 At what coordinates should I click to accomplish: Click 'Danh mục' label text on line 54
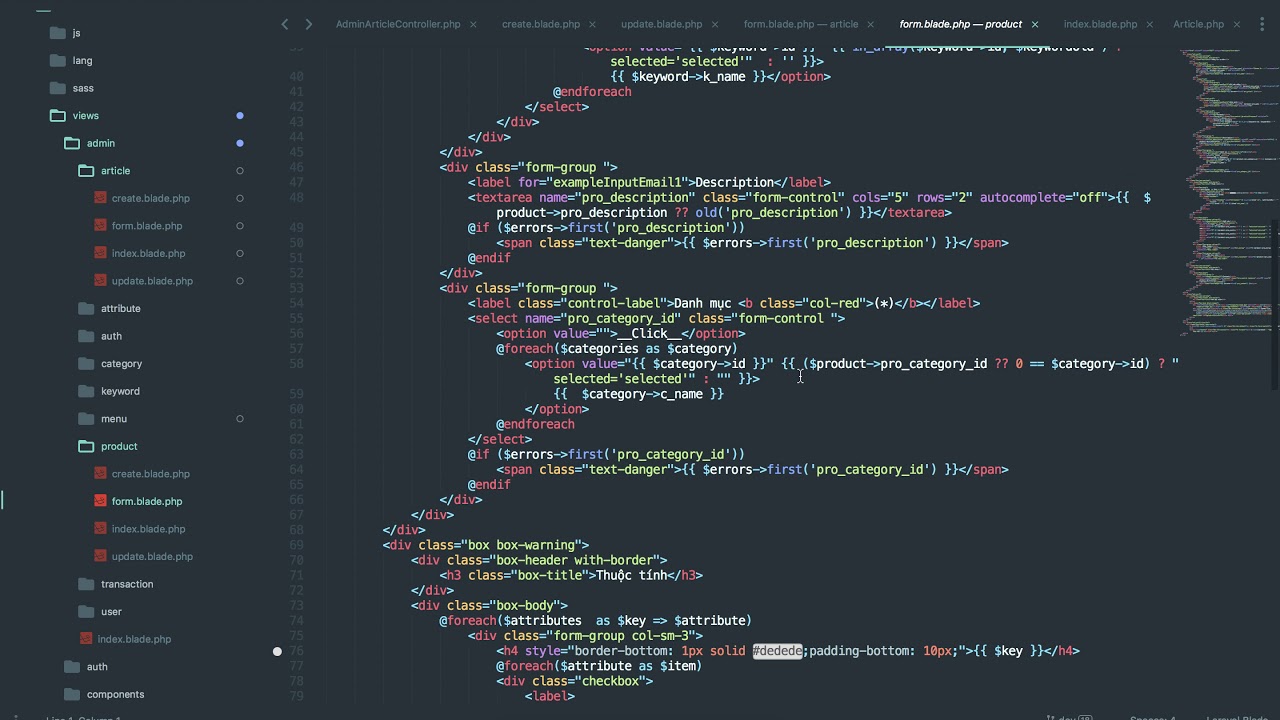(x=702, y=303)
